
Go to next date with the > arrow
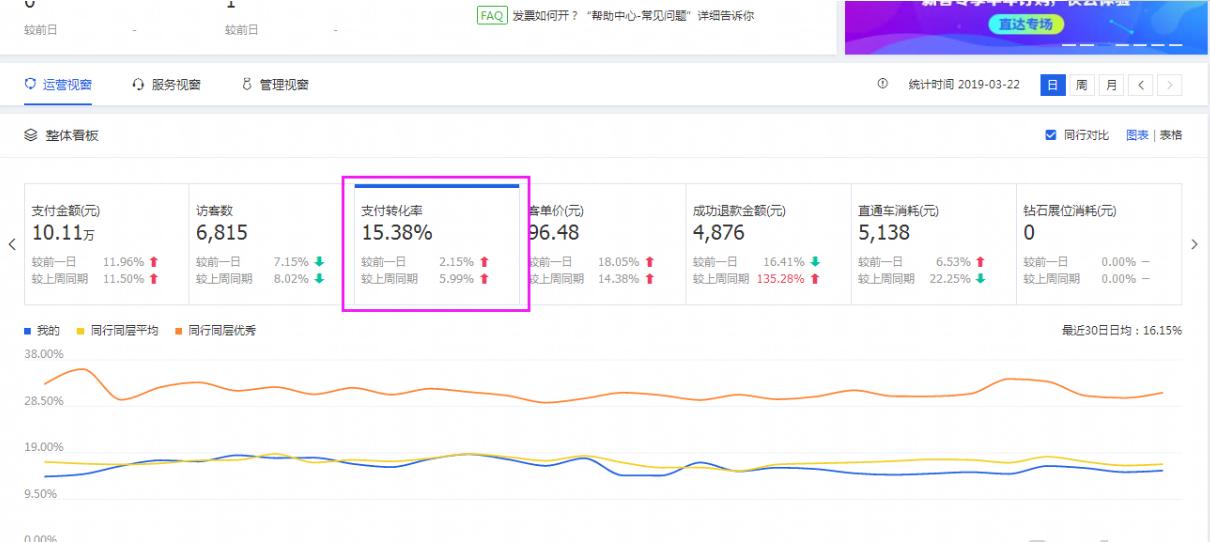1171,85
